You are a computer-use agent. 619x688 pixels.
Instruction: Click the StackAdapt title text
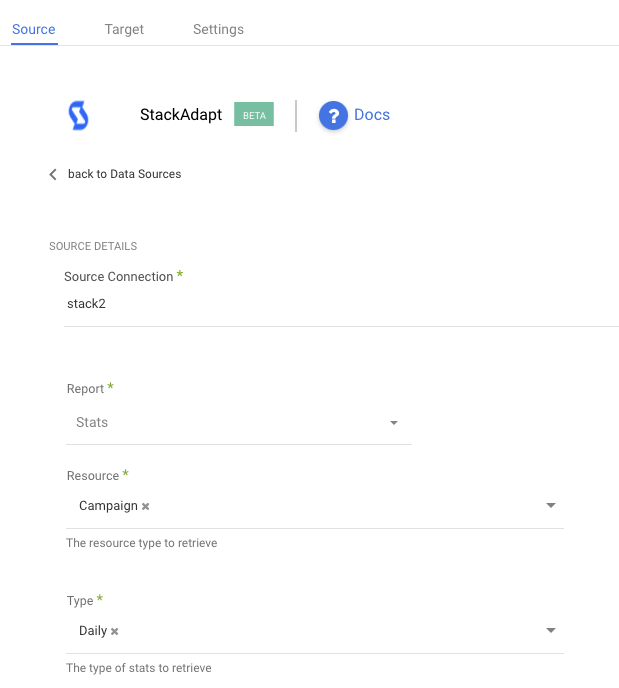pyautogui.click(x=181, y=115)
